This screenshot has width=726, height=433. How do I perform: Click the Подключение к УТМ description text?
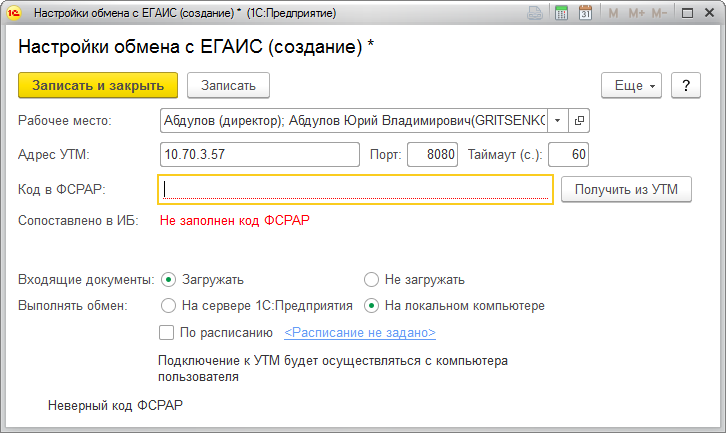point(333,369)
